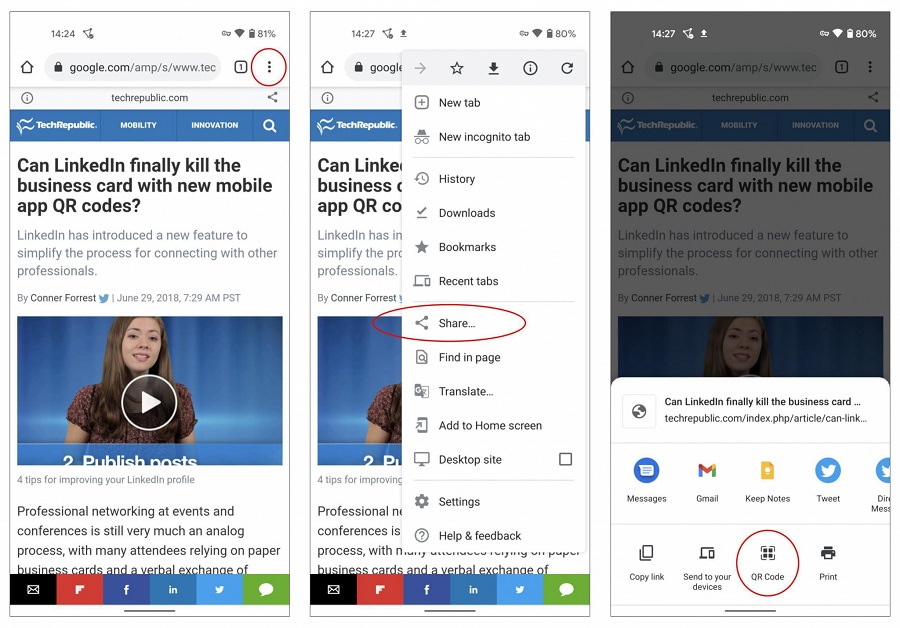The image size is (900, 628).
Task: Tap the Tweet icon in share sheet
Action: point(828,480)
